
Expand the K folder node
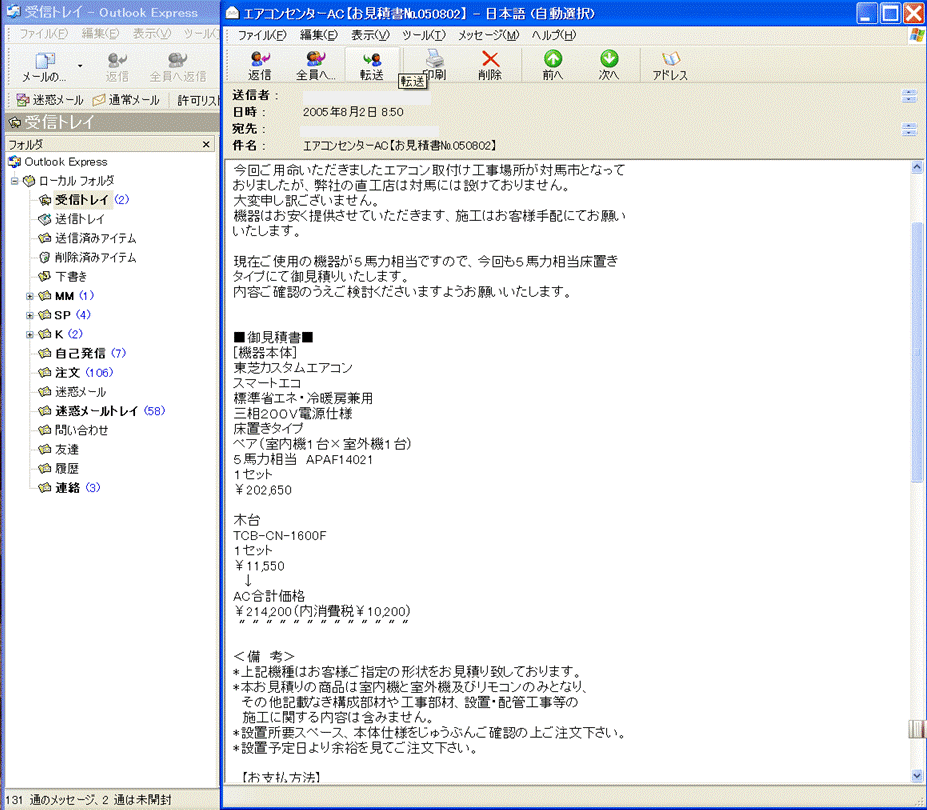(x=30, y=335)
